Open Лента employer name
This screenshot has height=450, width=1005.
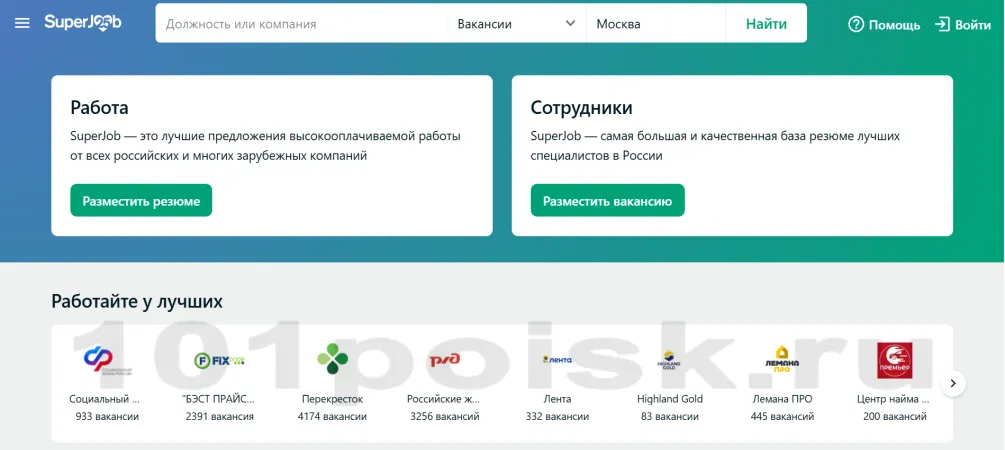click(557, 399)
